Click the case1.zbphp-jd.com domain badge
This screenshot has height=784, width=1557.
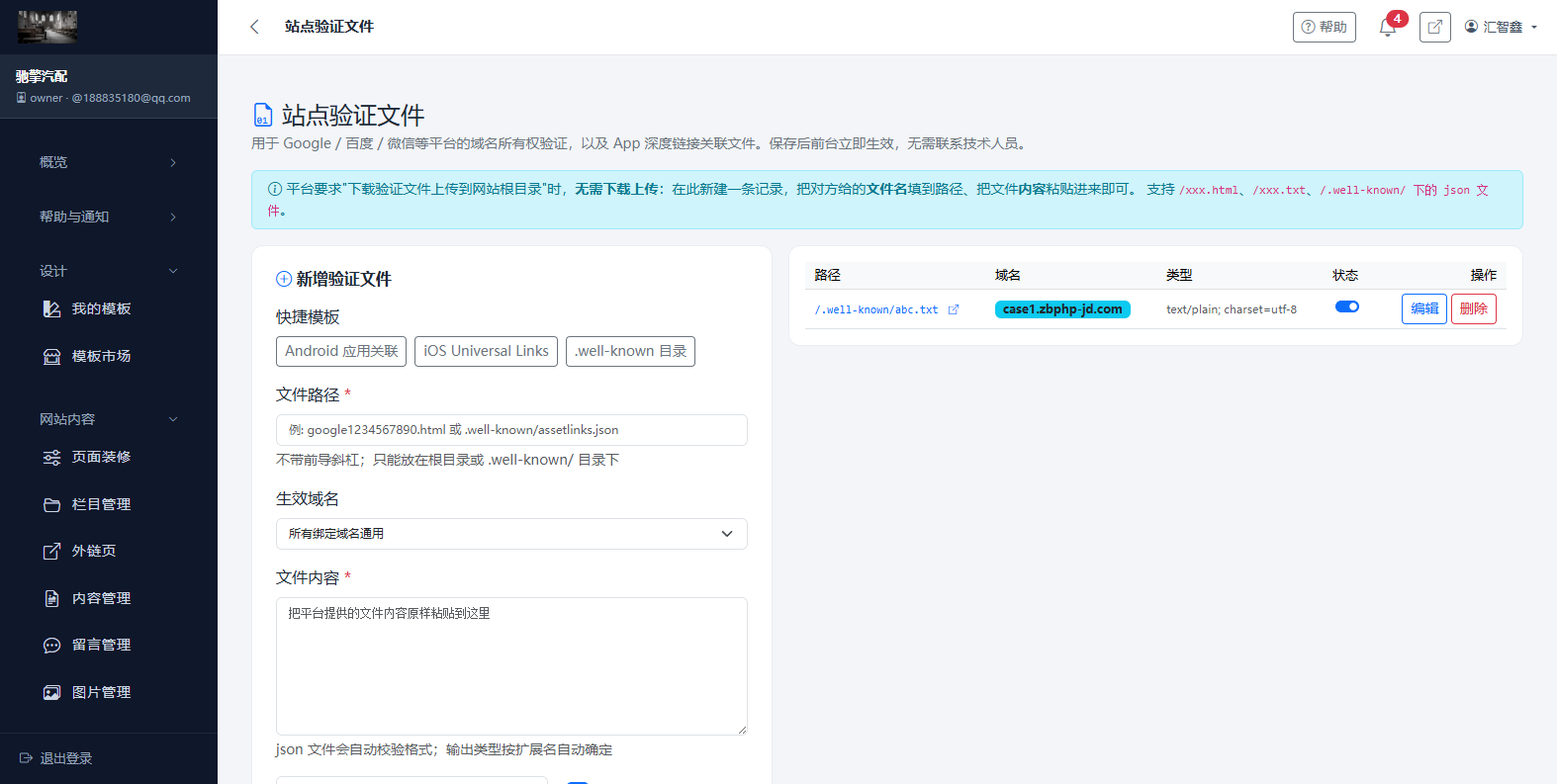1062,309
